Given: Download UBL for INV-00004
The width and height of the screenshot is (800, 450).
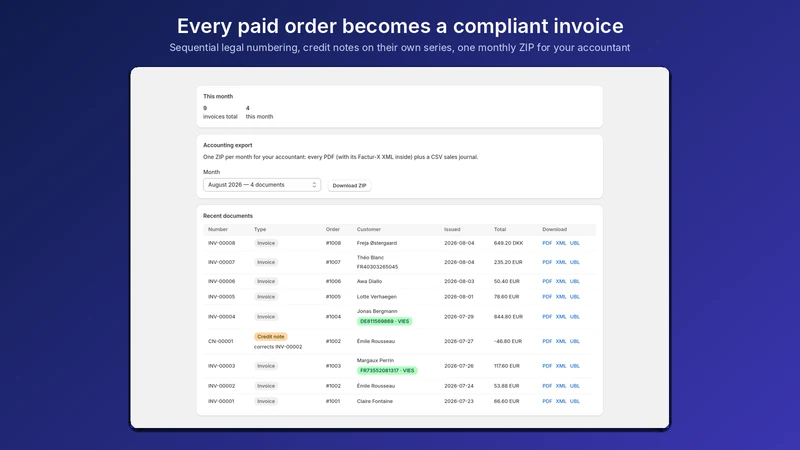Looking at the screenshot, I should coord(574,317).
